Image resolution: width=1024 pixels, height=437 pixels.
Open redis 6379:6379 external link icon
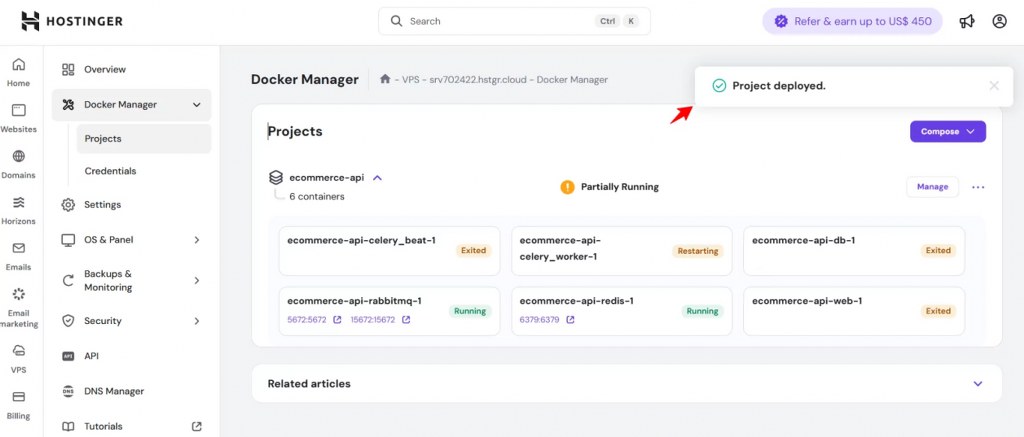click(x=570, y=320)
